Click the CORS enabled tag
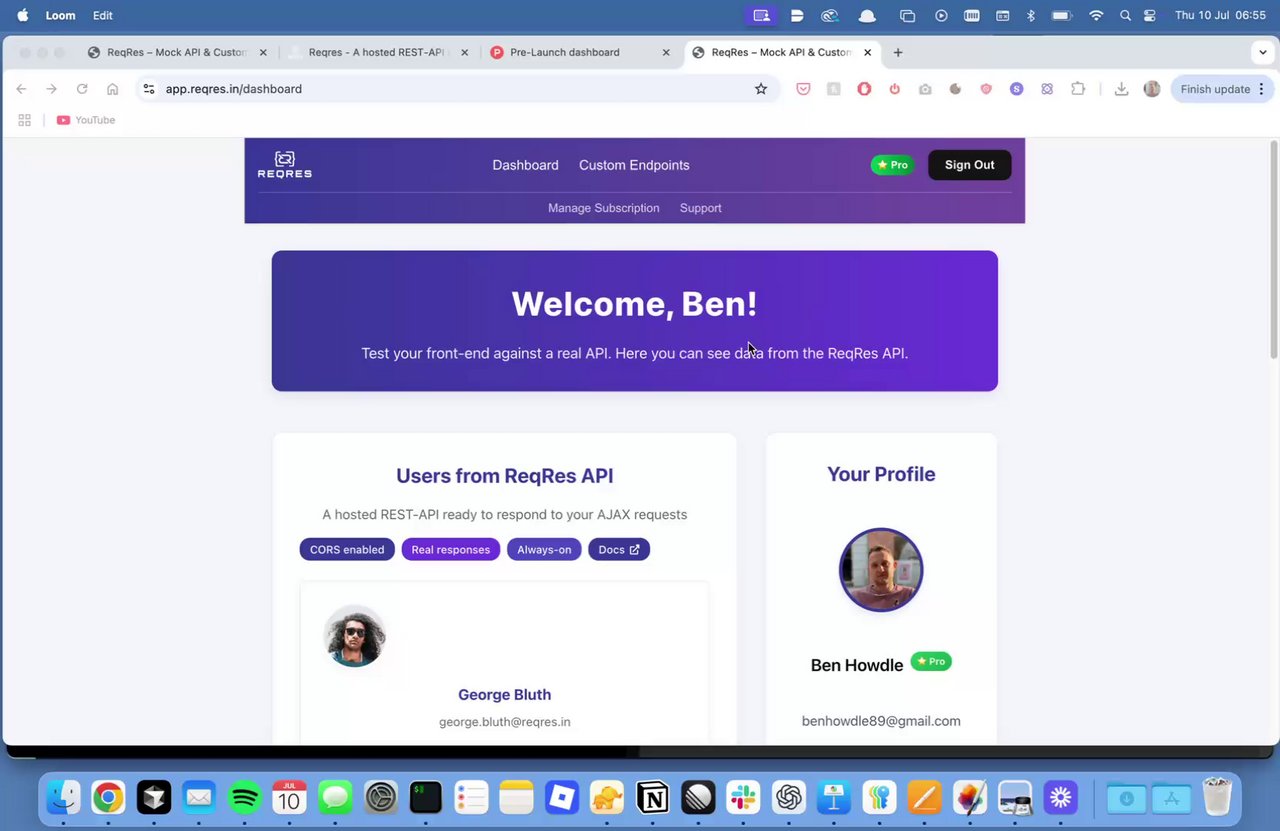 (347, 549)
